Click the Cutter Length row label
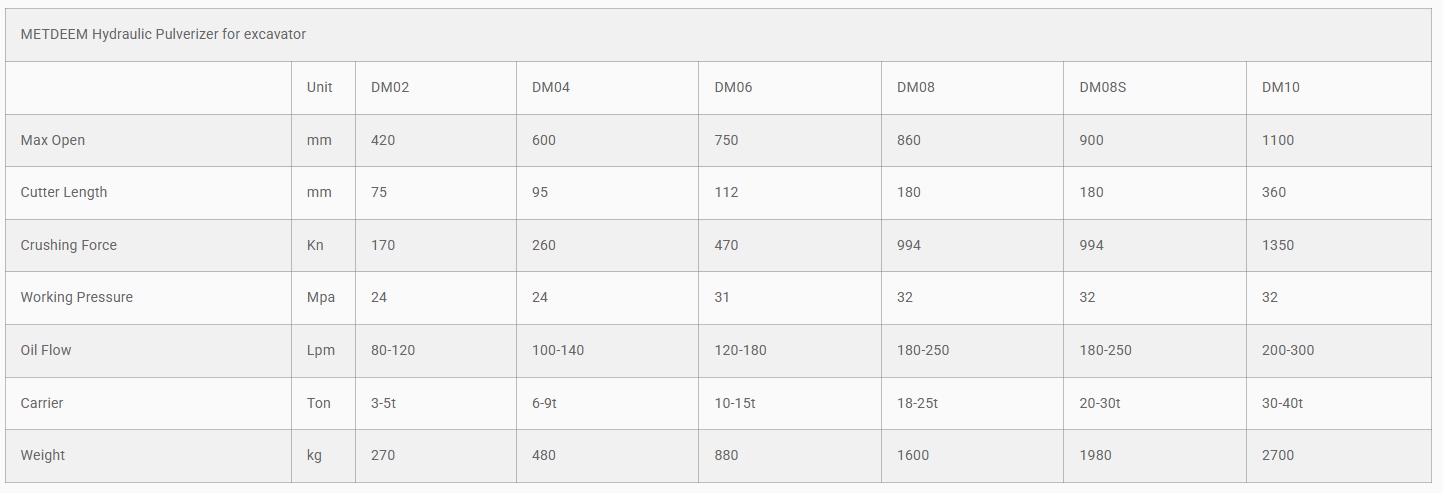This screenshot has width=1443, height=493. click(63, 192)
